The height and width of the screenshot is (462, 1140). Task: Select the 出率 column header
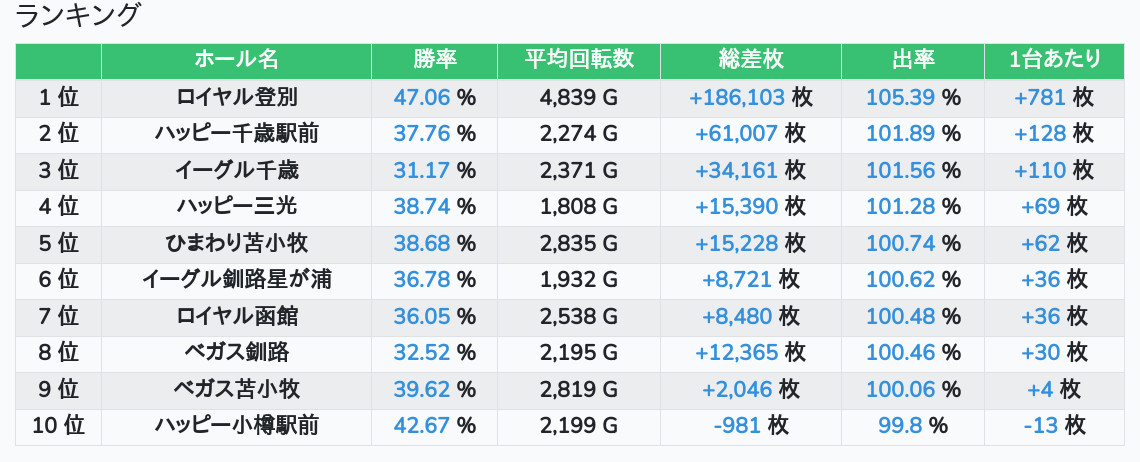click(912, 60)
